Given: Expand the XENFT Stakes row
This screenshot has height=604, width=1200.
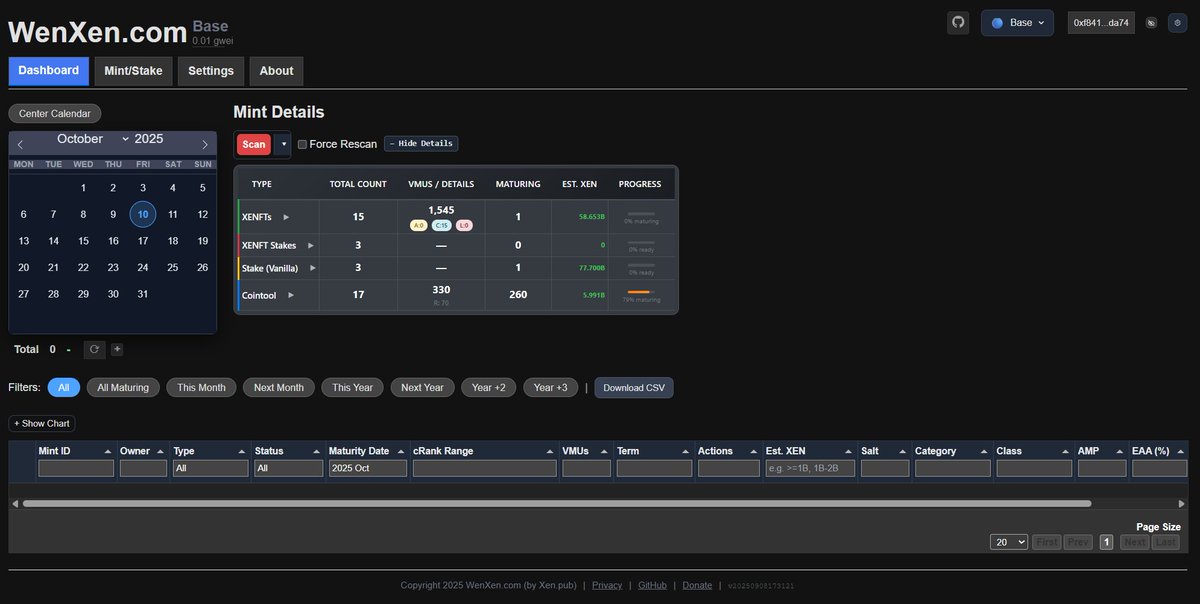Looking at the screenshot, I should (x=310, y=245).
